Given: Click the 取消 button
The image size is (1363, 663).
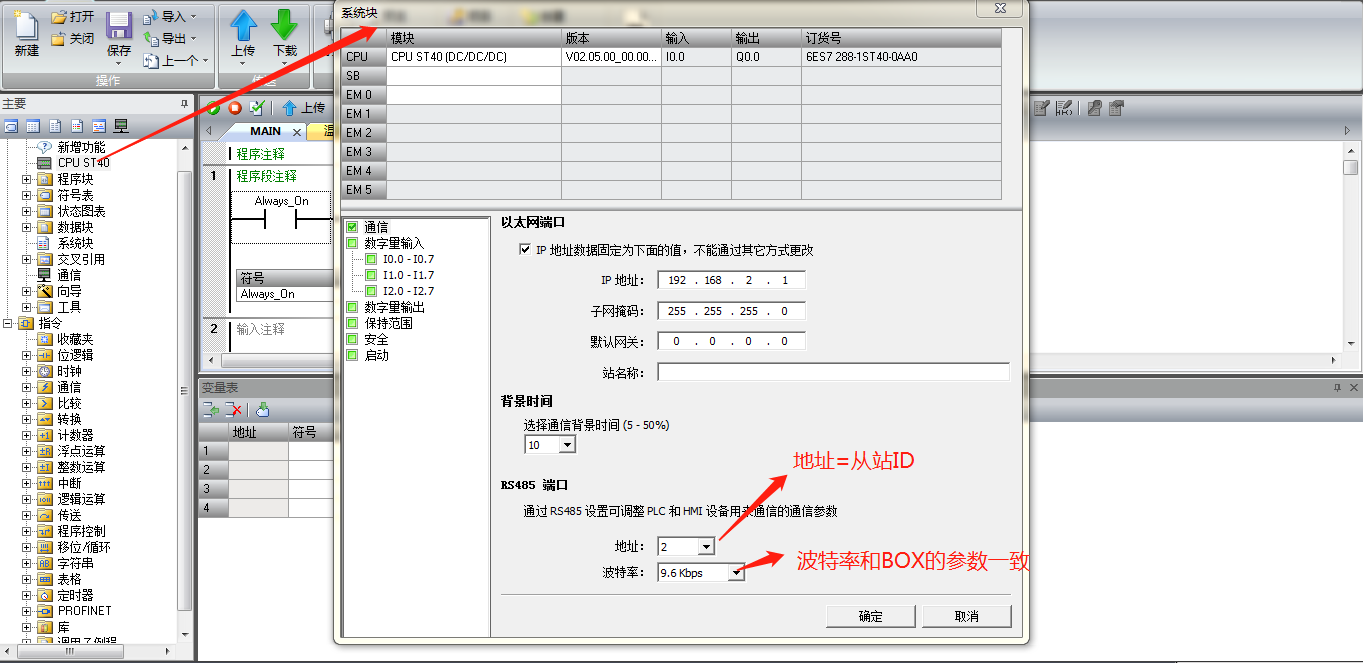Looking at the screenshot, I should tap(966, 616).
